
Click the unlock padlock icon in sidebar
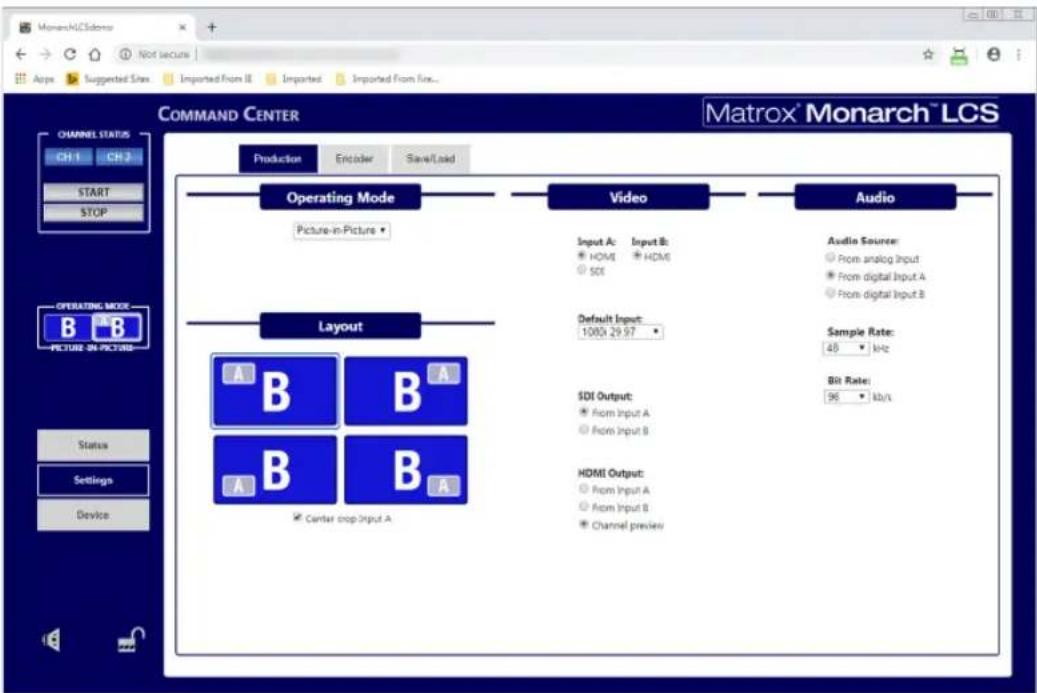(131, 639)
